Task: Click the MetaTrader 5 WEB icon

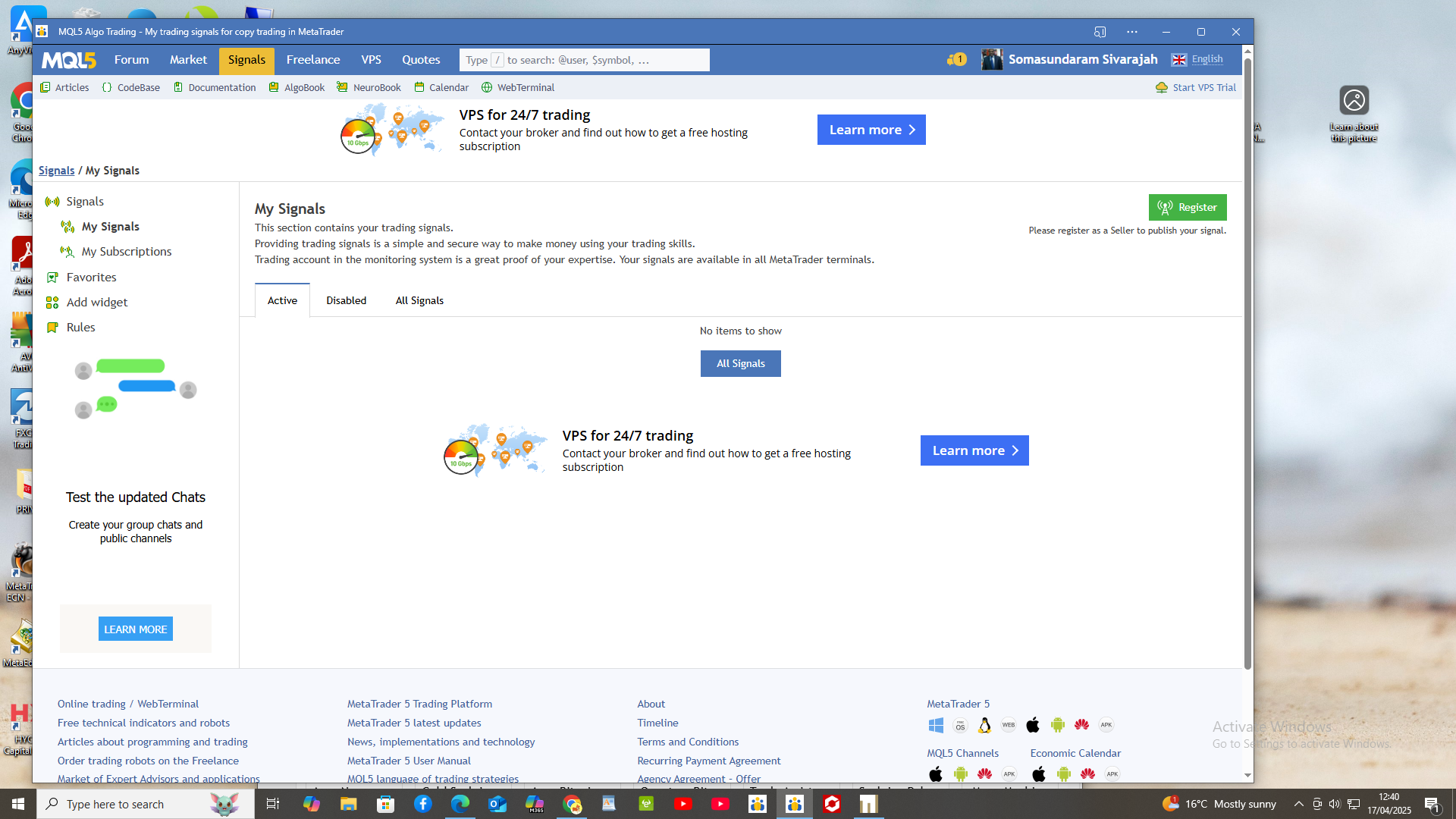Action: click(x=1009, y=725)
